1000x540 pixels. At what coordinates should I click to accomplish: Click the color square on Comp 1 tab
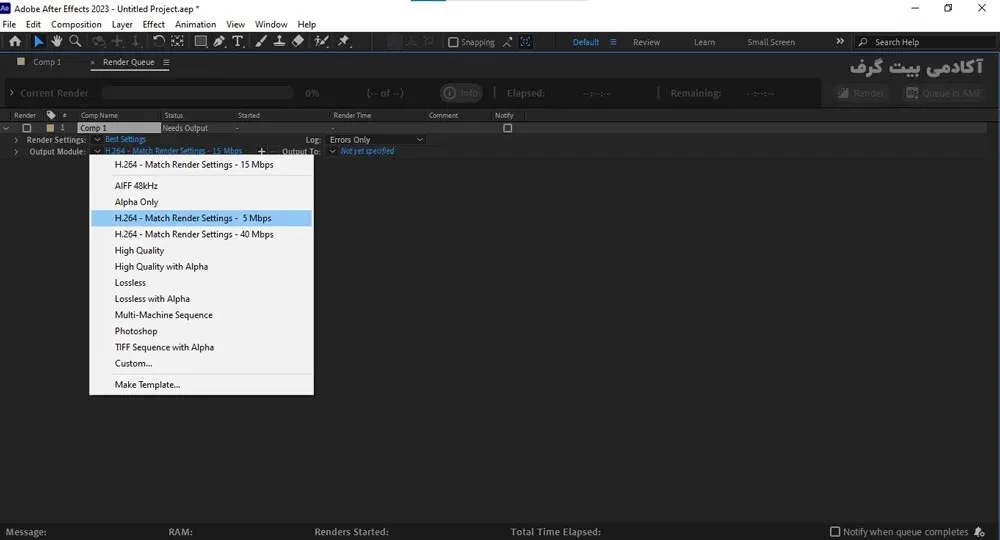point(21,62)
